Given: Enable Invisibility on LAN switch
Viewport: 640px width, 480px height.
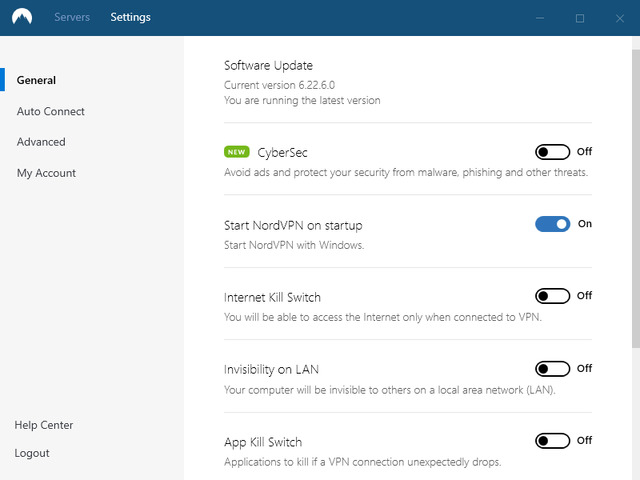Looking at the screenshot, I should pyautogui.click(x=552, y=369).
